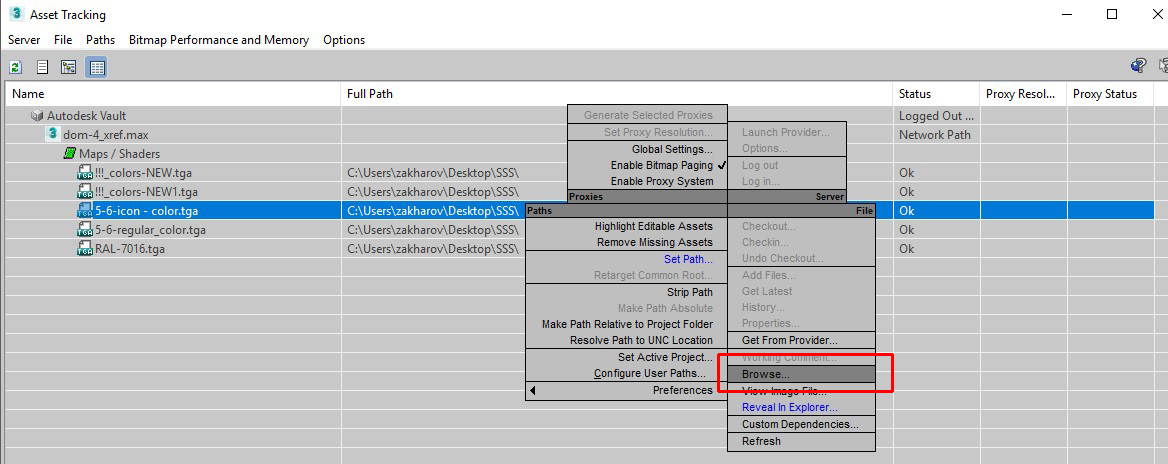
Task: Click greyed Checkout... entry
Action: (769, 226)
